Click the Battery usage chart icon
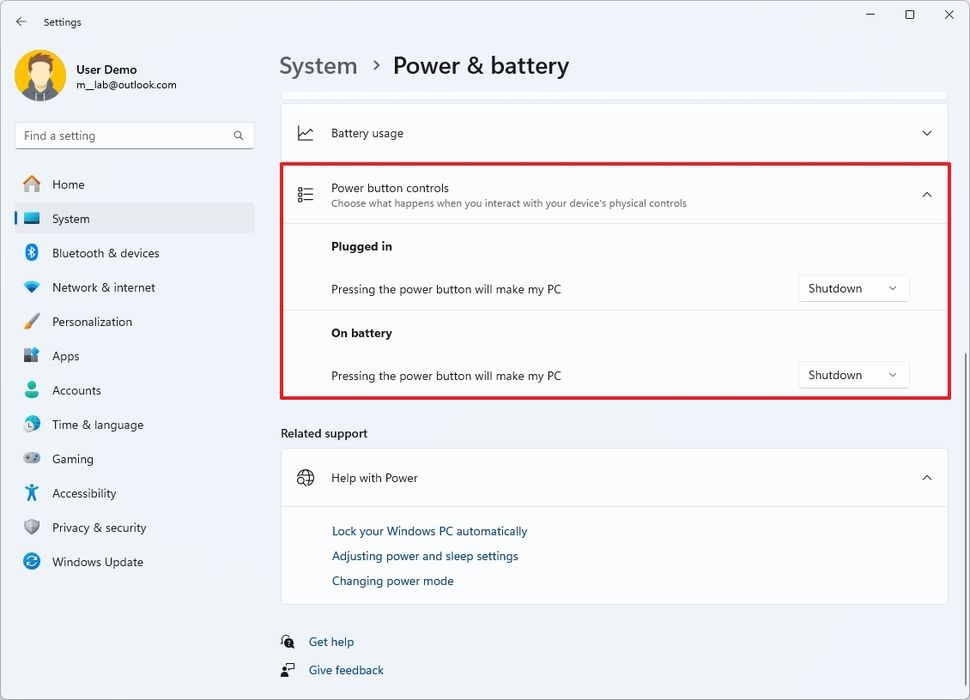The image size is (970, 700). tap(306, 132)
